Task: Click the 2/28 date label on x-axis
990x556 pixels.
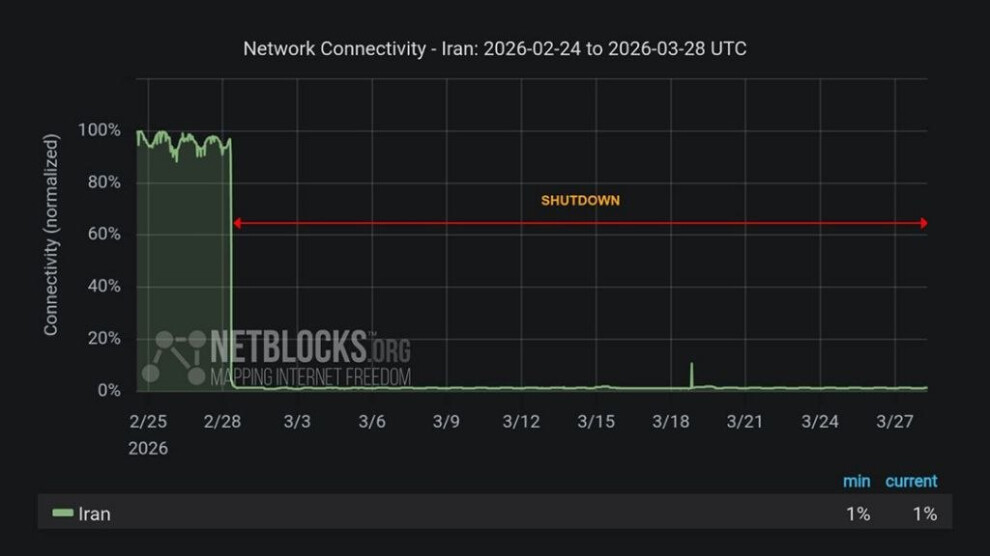Action: (222, 422)
